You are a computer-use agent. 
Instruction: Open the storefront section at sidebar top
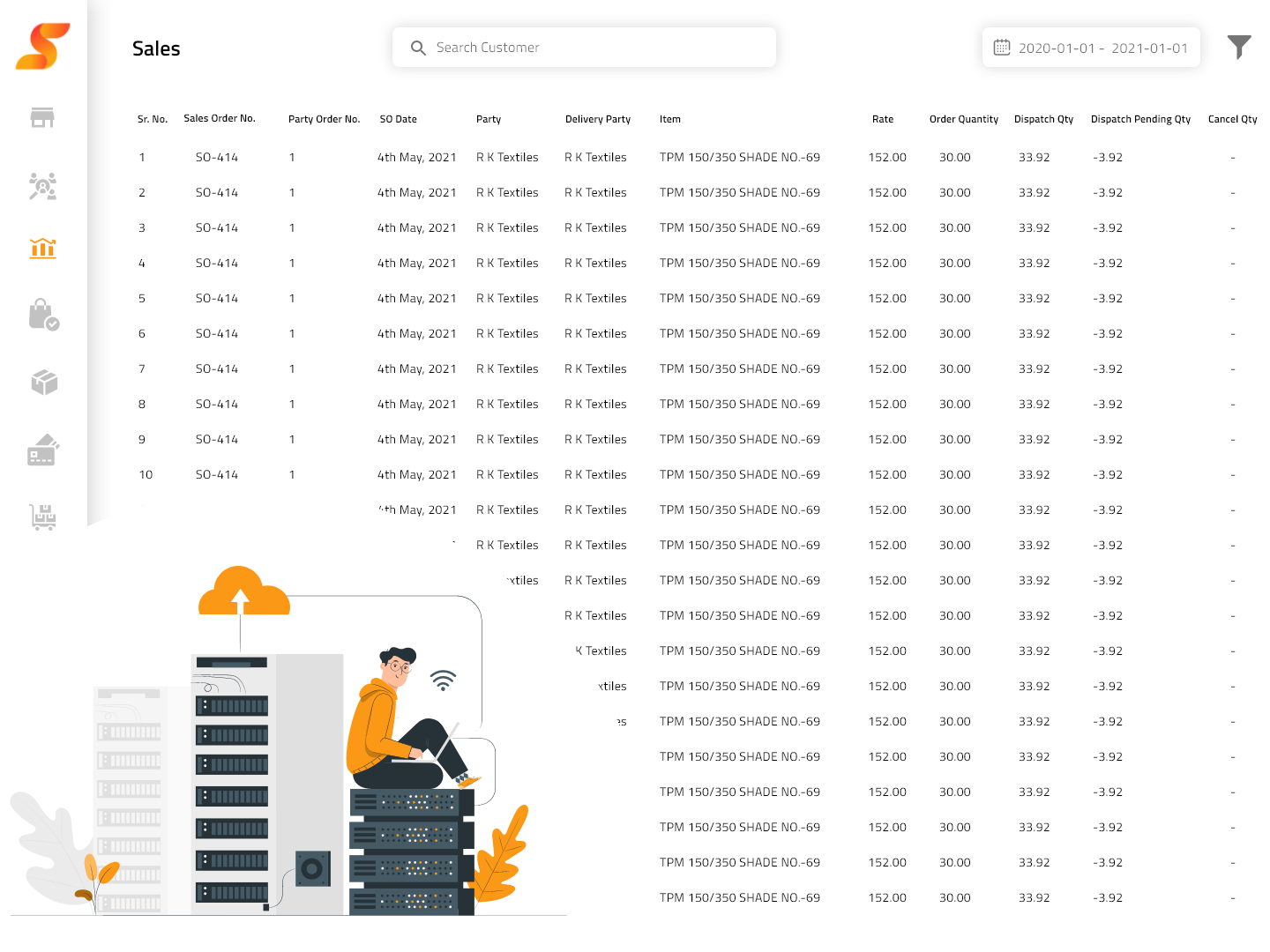[x=43, y=117]
